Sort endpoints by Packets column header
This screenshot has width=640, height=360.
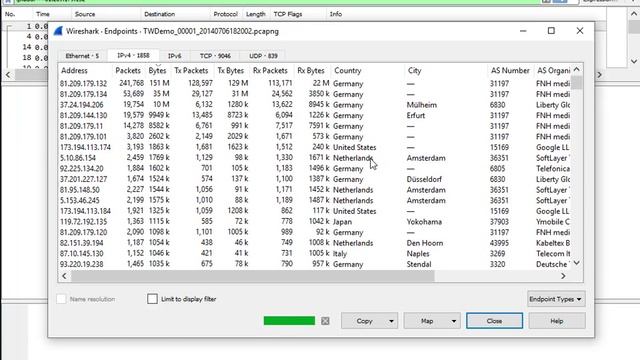coord(128,71)
